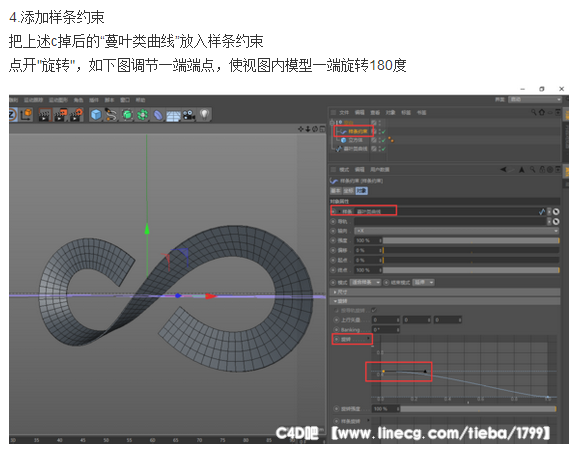Click the viewport rotate navigation icon
Image resolution: width=576 pixels, height=450 pixels.
(x=315, y=129)
